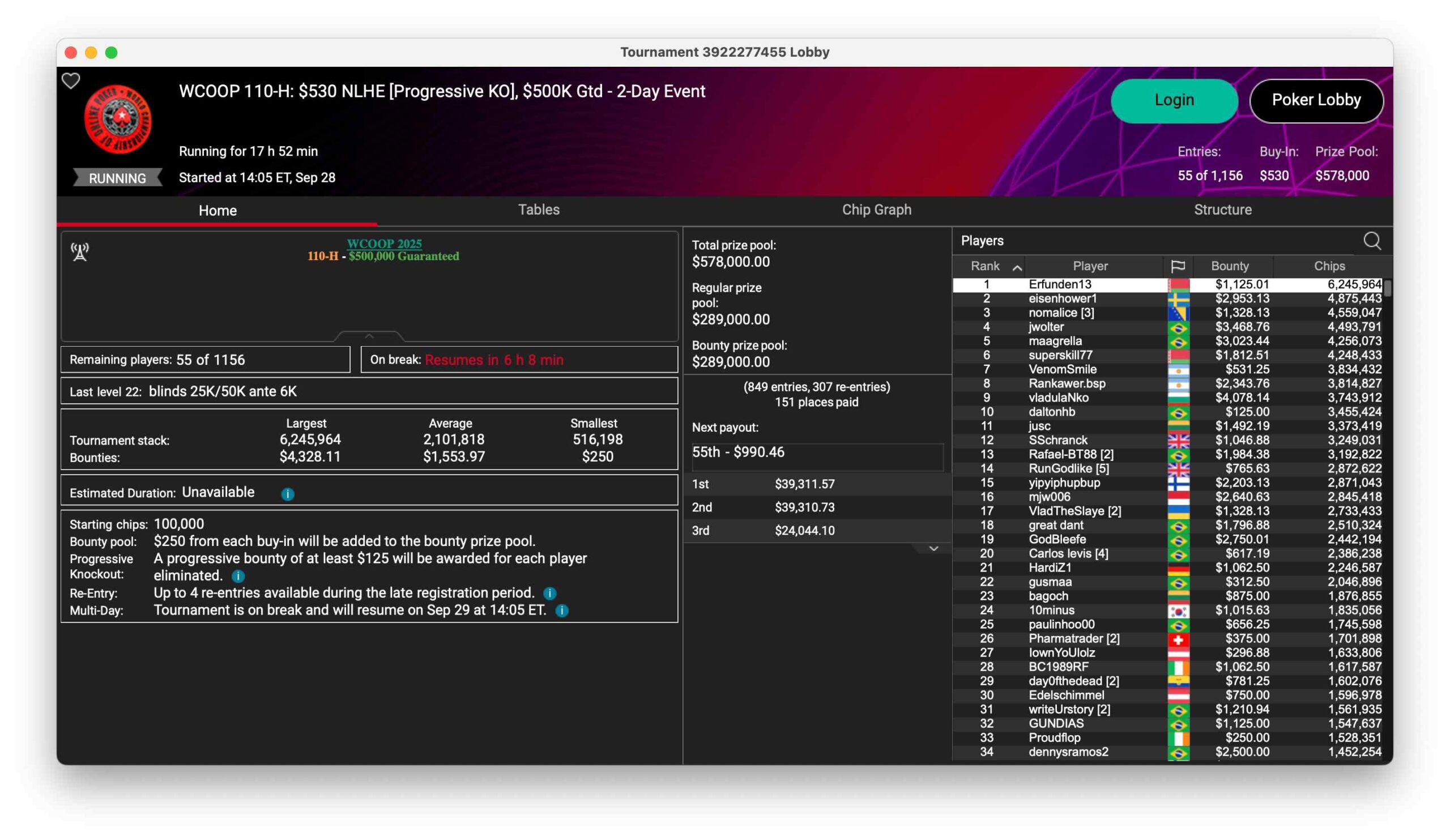Click the broadcast antenna icon

point(80,251)
